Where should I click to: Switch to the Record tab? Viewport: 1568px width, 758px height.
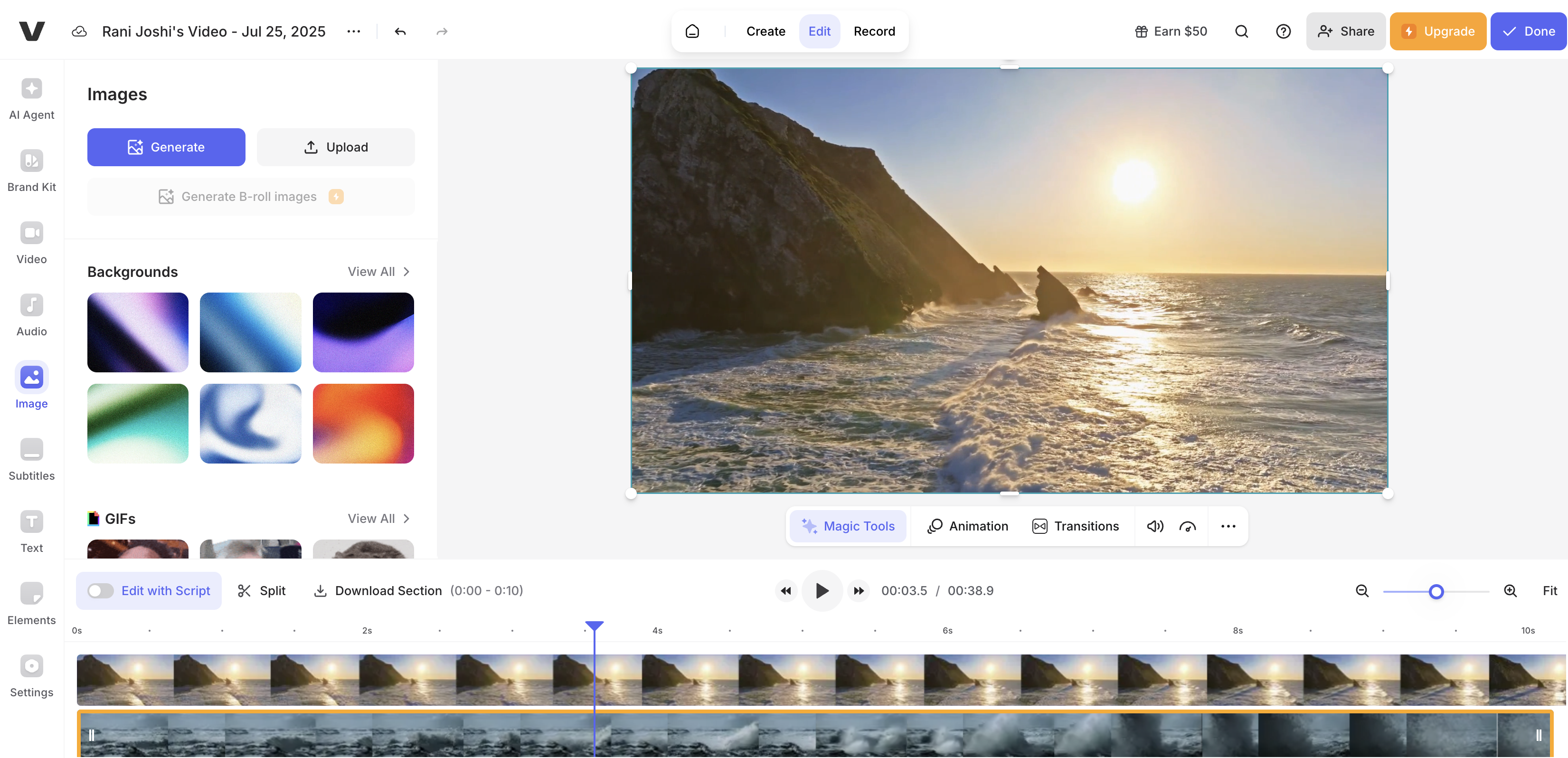tap(874, 31)
